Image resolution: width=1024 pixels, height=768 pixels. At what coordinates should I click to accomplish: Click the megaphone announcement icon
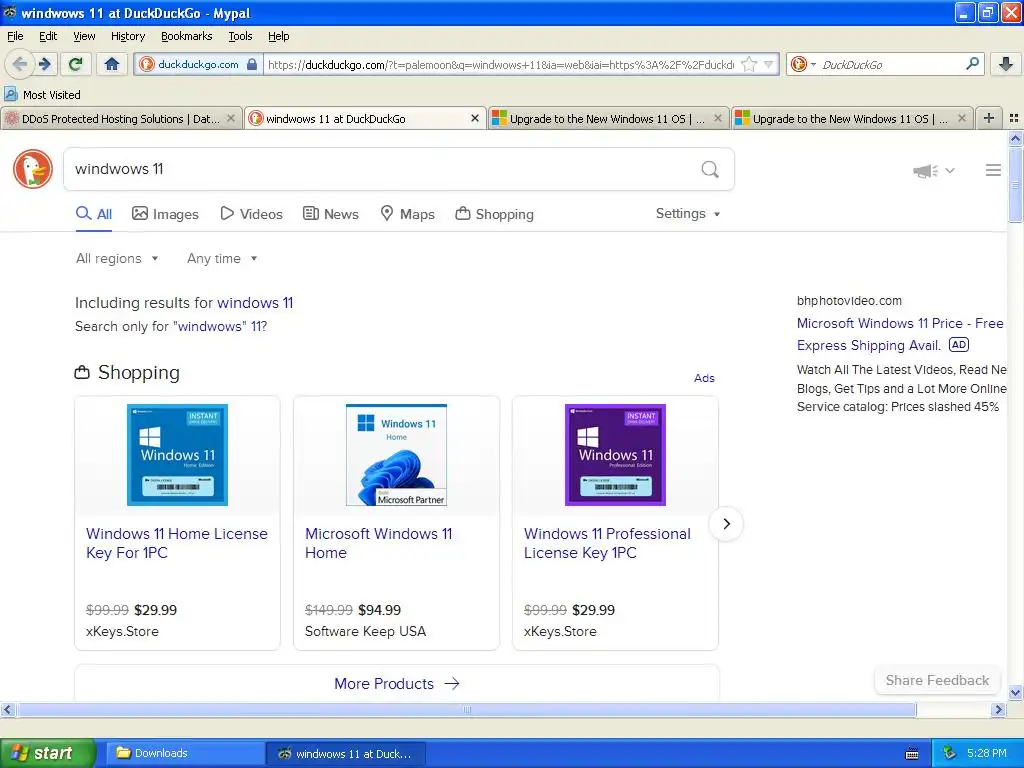[x=925, y=170]
